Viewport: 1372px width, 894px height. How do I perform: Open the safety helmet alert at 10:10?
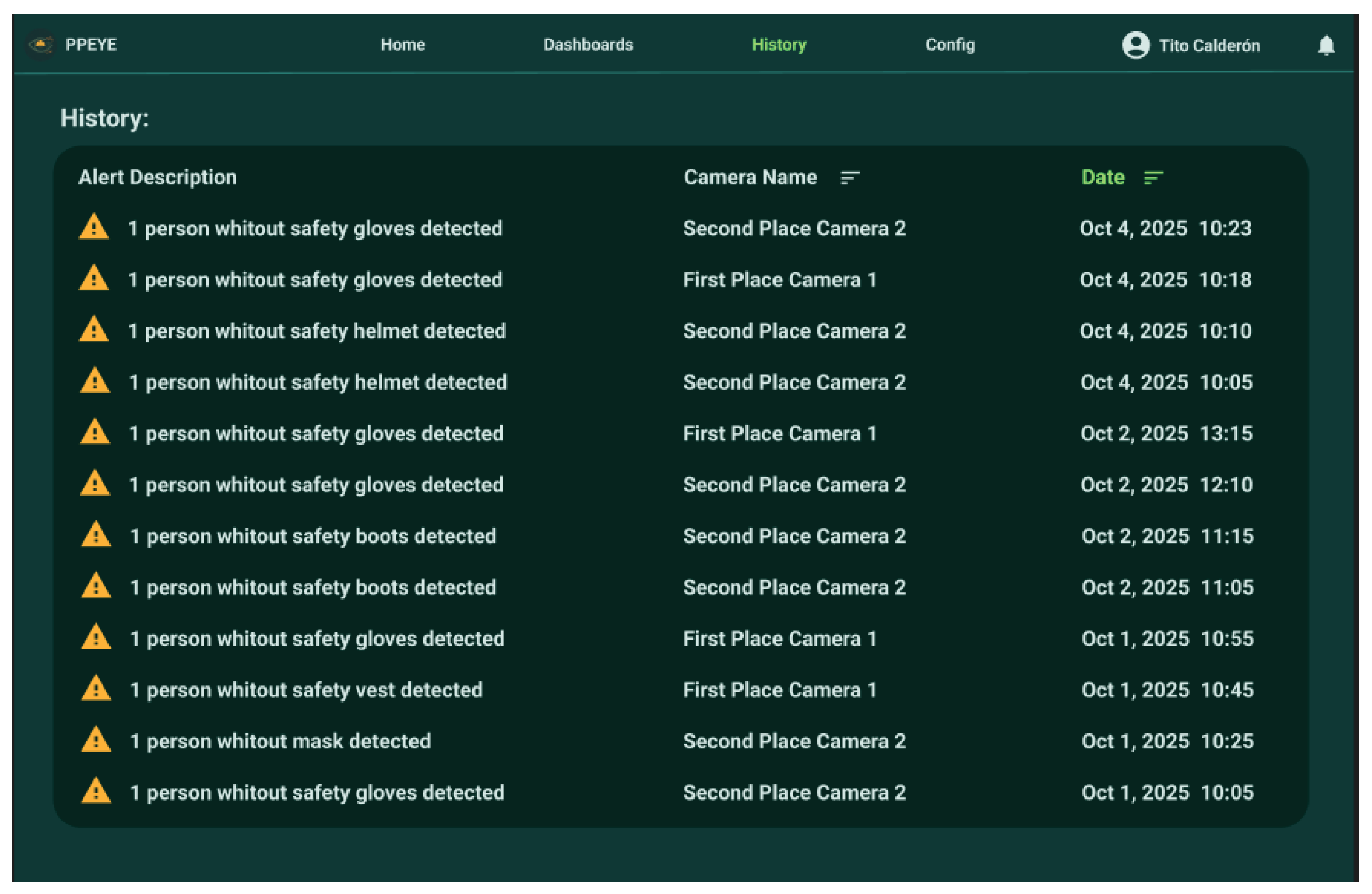[317, 331]
